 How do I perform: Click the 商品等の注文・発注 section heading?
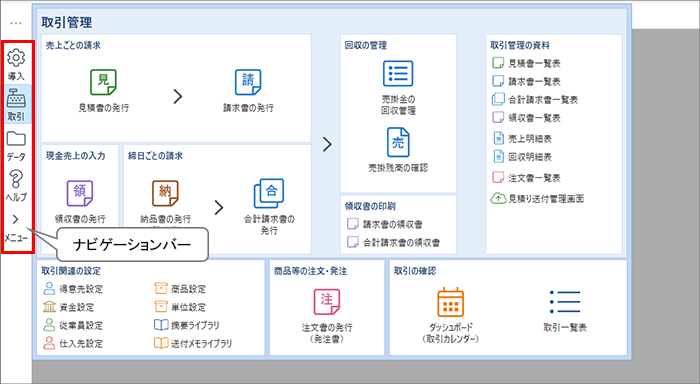(310, 271)
